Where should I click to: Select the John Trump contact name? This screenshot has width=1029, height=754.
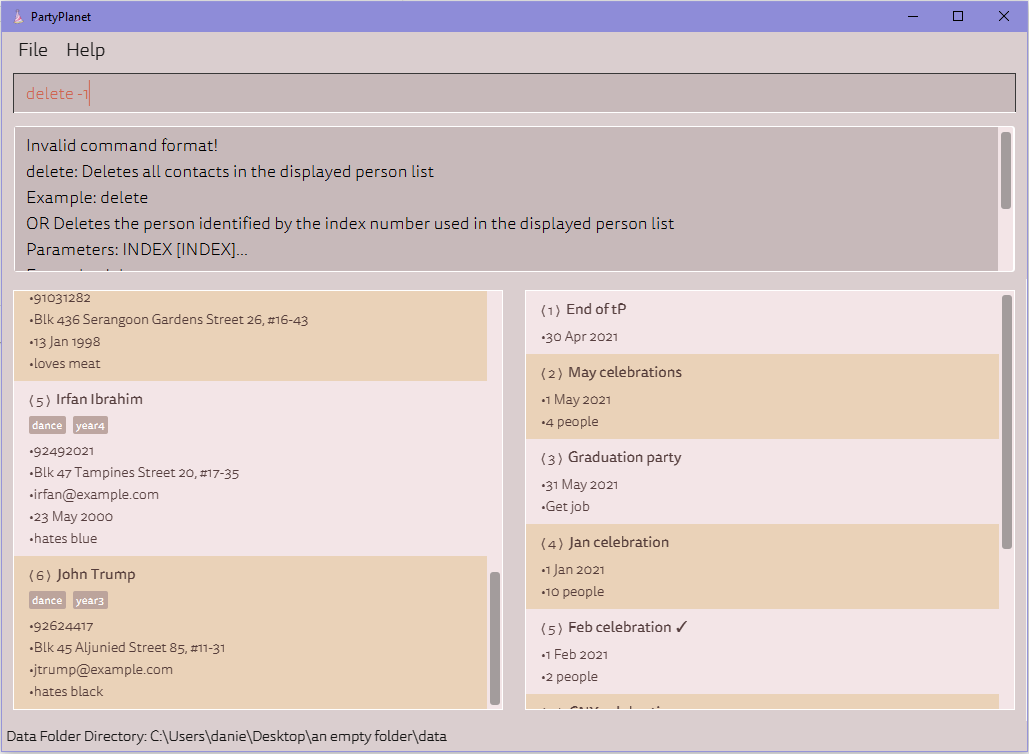pos(96,574)
